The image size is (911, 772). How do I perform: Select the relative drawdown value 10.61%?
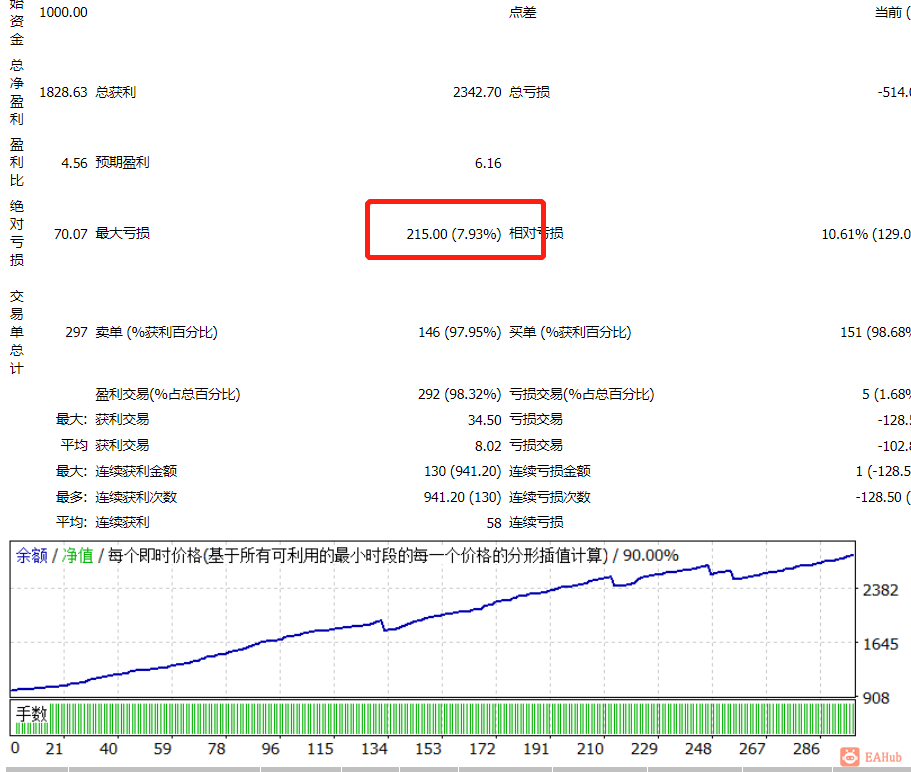tap(845, 234)
